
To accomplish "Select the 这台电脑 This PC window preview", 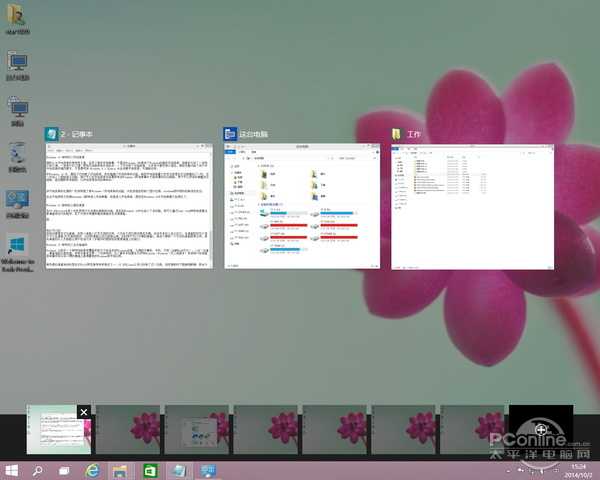I will pyautogui.click(x=302, y=206).
